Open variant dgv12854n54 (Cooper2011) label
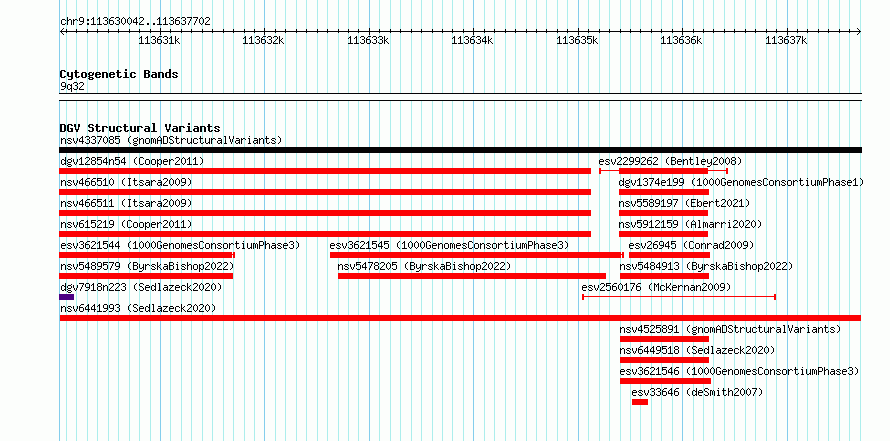Image resolution: width=890 pixels, height=441 pixels. (x=132, y=161)
